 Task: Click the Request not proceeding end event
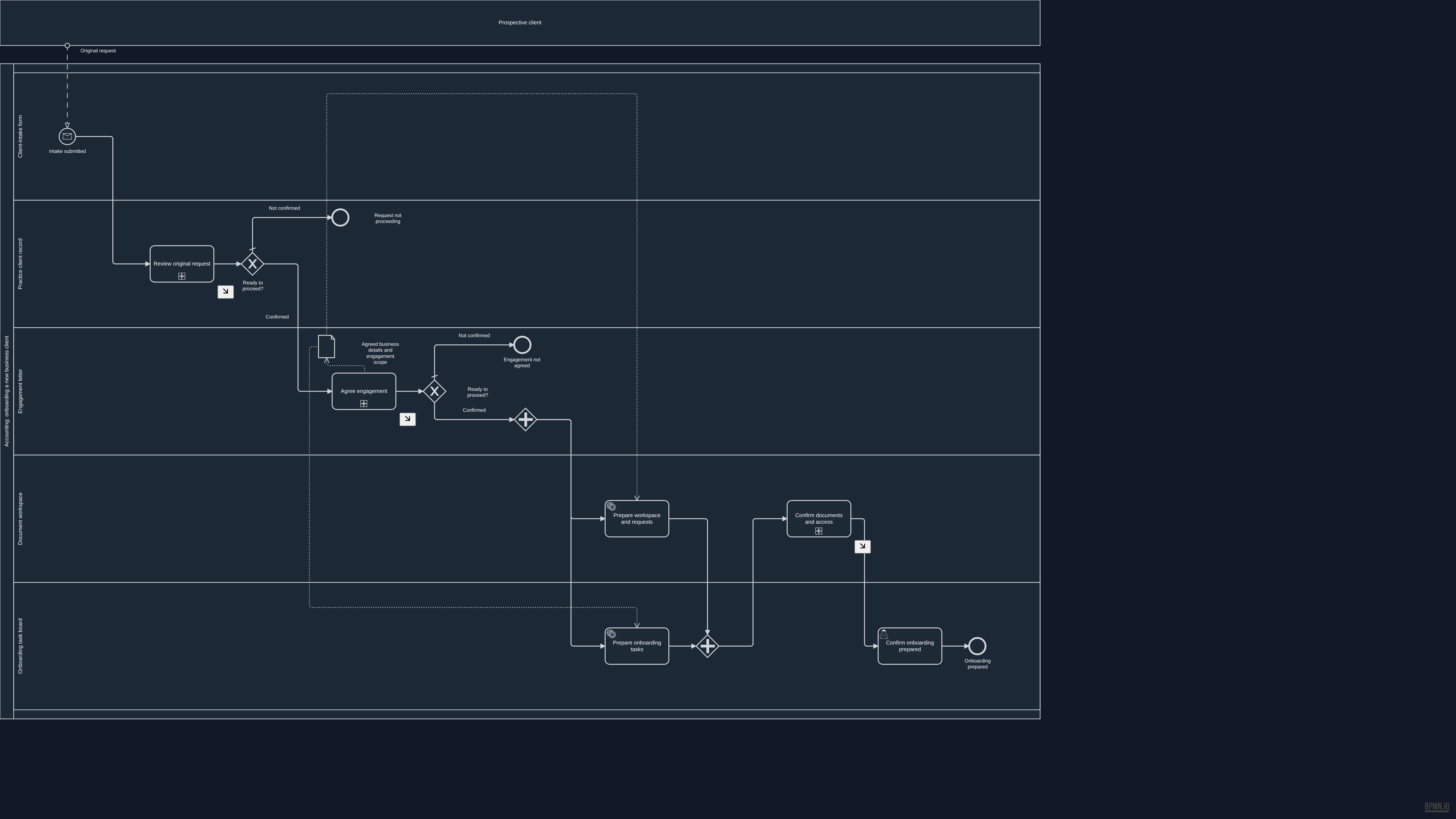pyautogui.click(x=340, y=218)
